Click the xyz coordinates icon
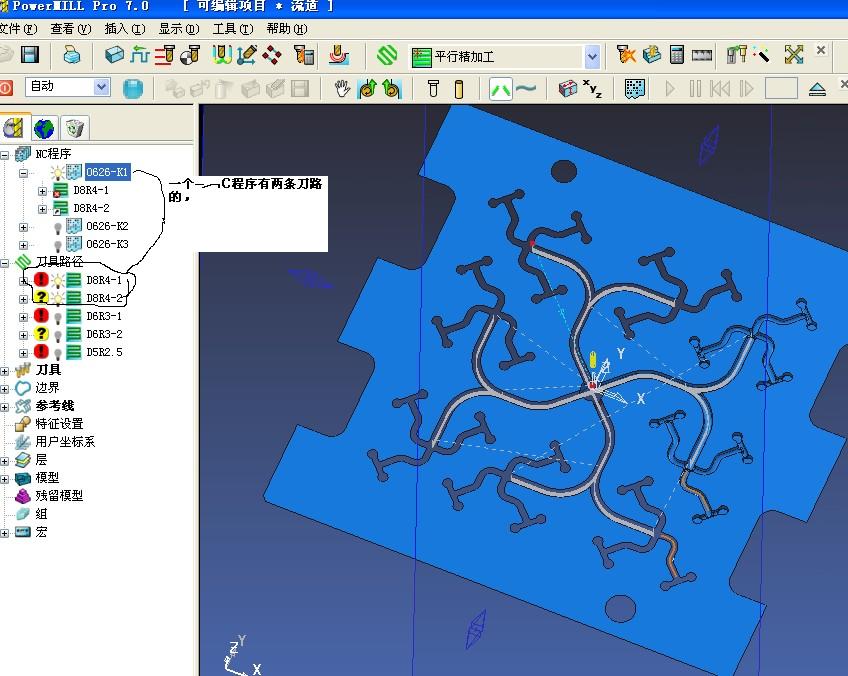Screen dimensions: 848x676 tap(593, 89)
